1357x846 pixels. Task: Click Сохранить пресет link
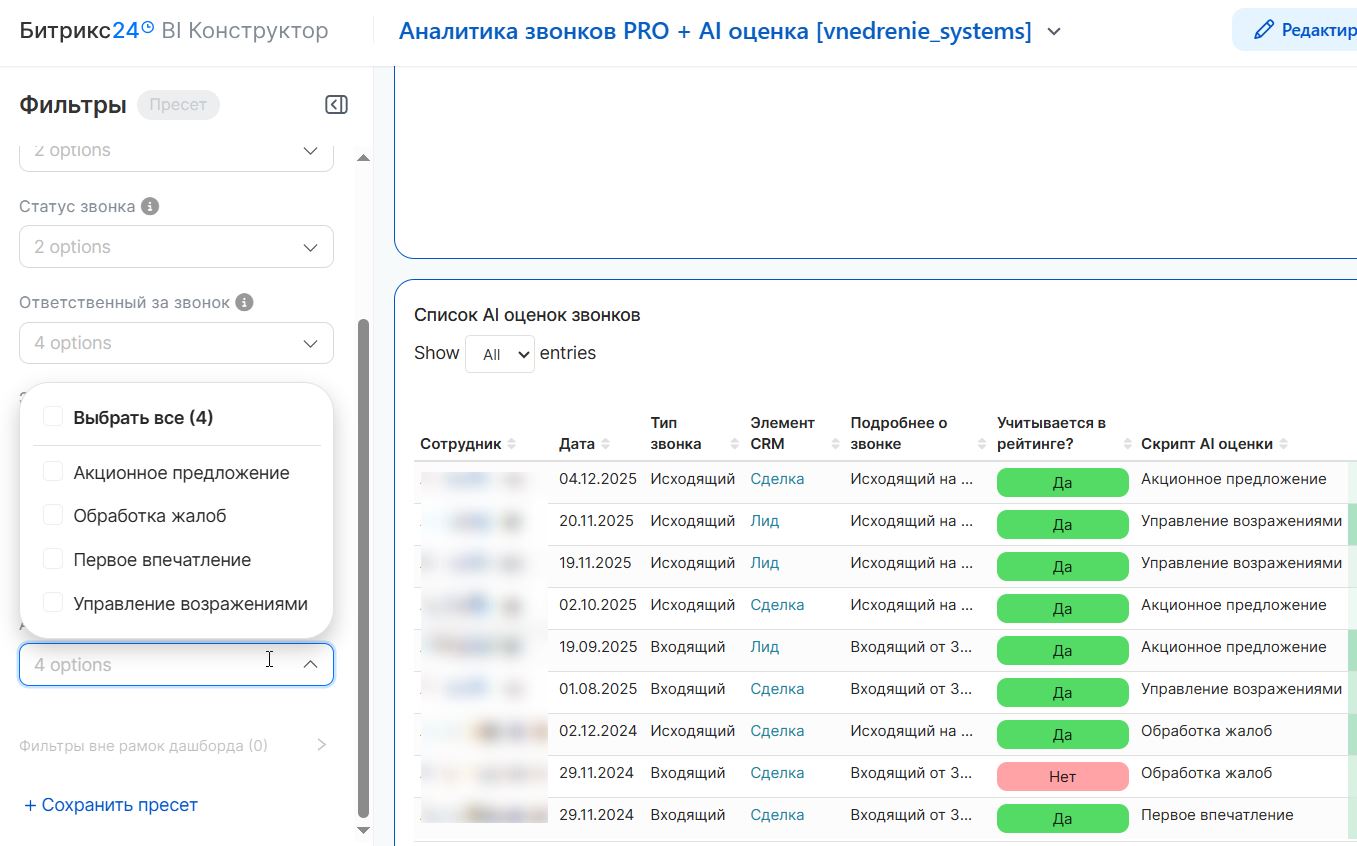(x=110, y=805)
